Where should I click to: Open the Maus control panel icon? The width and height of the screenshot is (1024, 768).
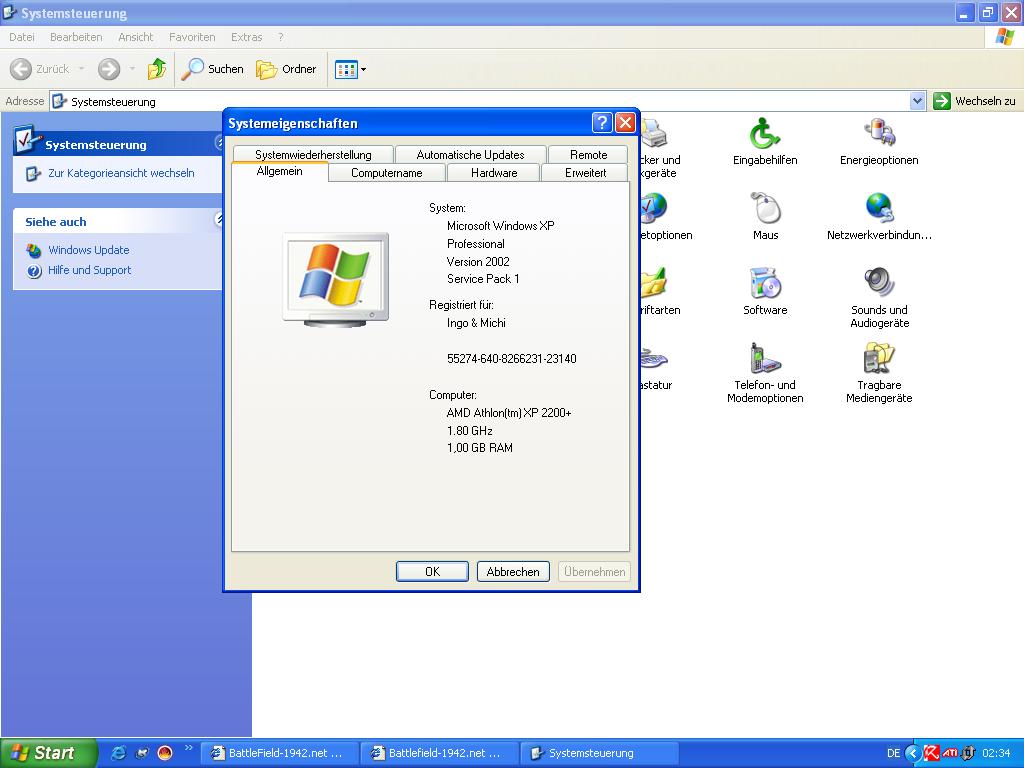point(765,217)
